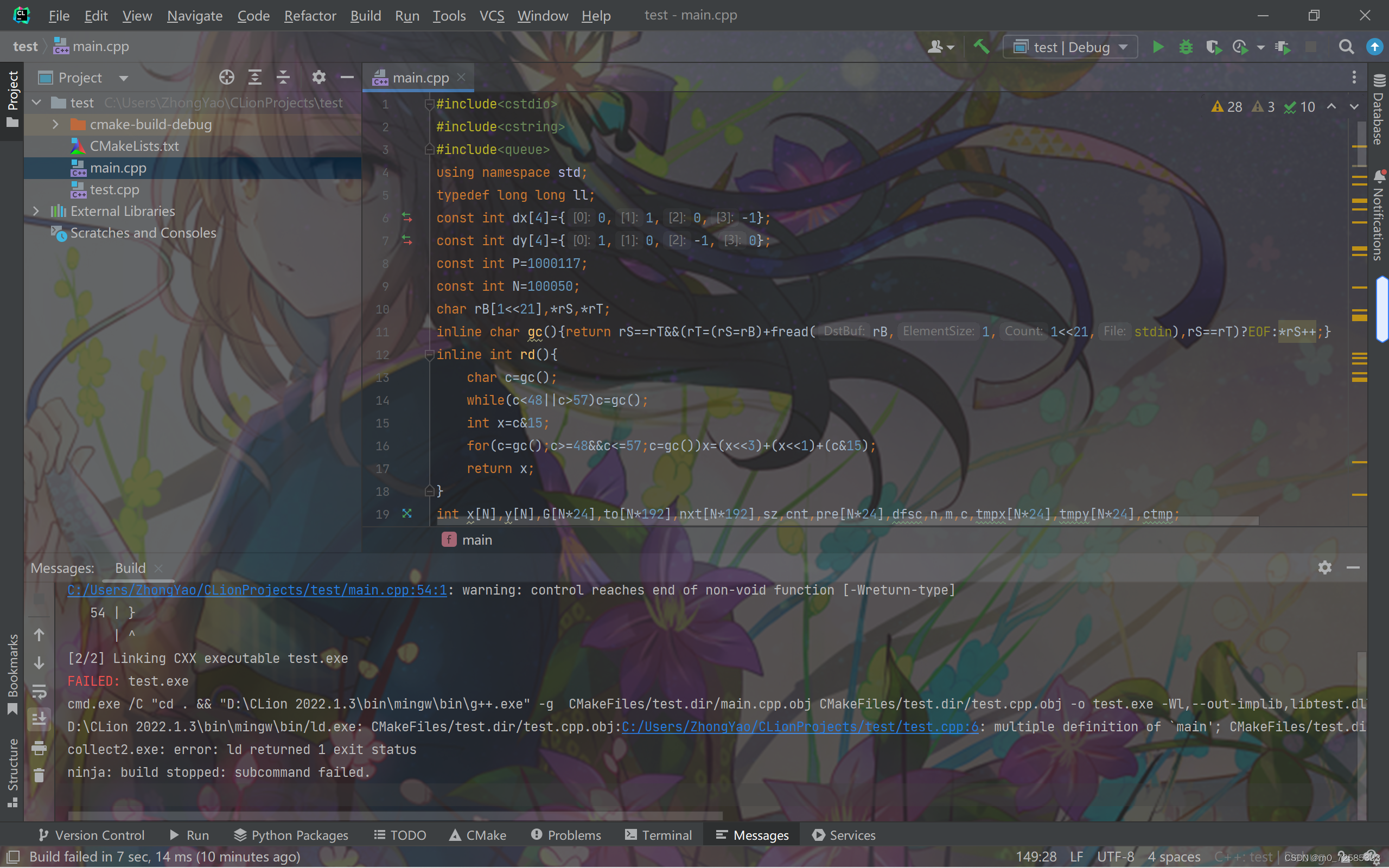The image size is (1389, 868).
Task: Click Collapse All icon in Project panel
Action: pyautogui.click(x=283, y=78)
